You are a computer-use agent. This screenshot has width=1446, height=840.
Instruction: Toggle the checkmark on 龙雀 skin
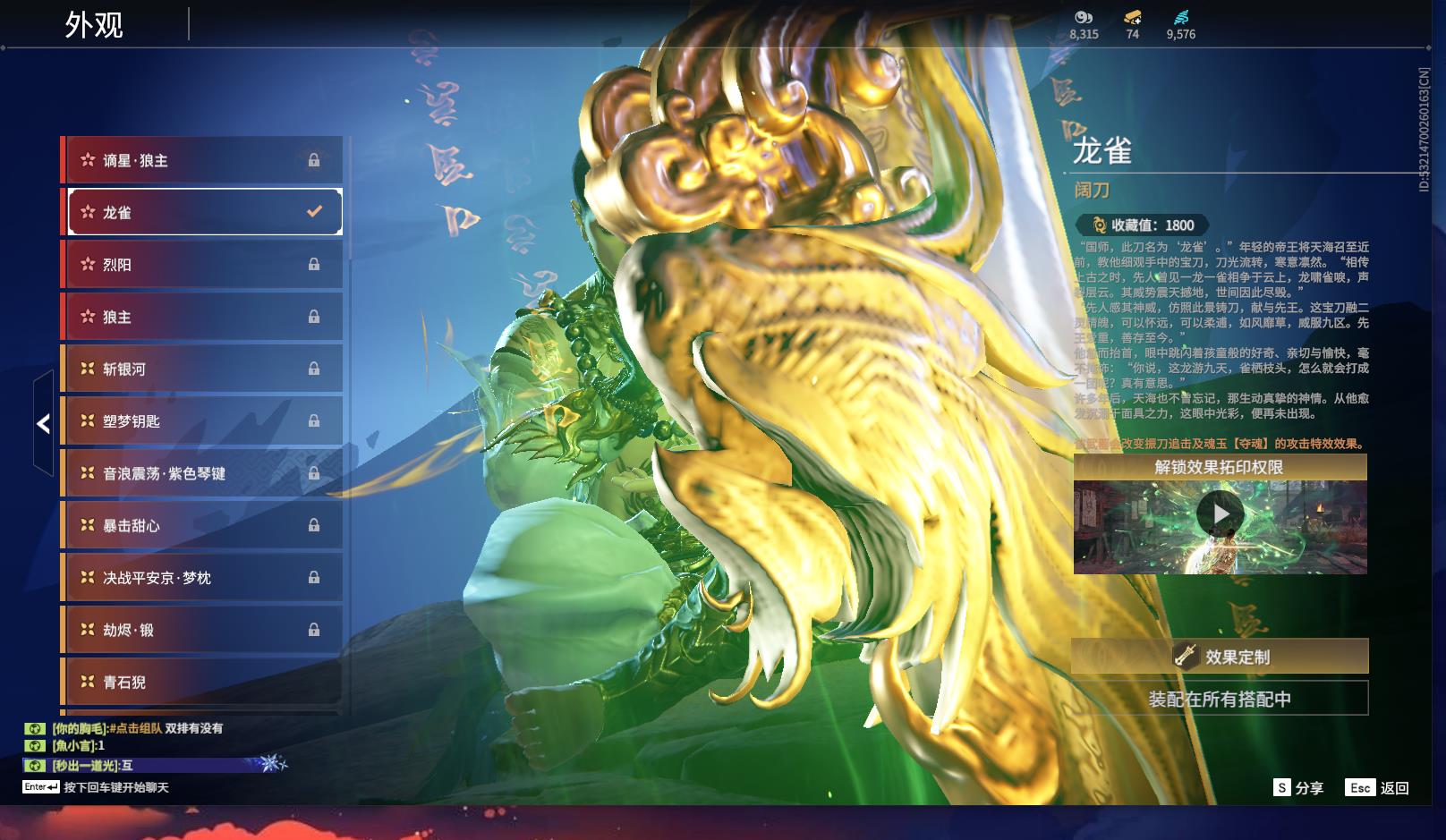coord(314,212)
